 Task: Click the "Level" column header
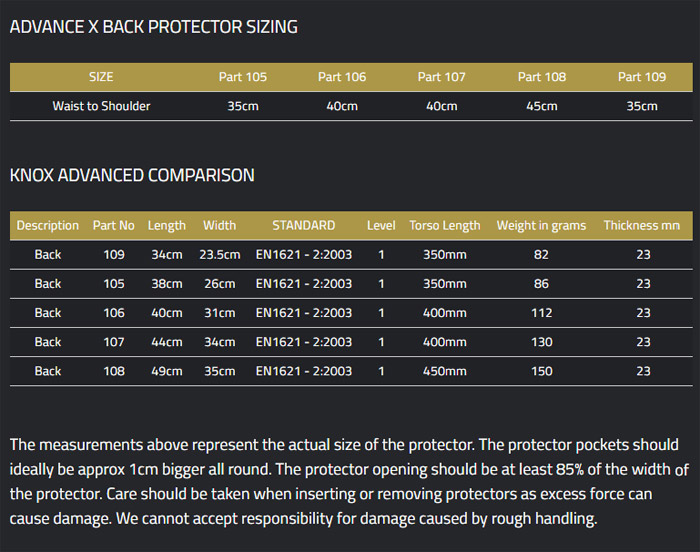(x=381, y=226)
